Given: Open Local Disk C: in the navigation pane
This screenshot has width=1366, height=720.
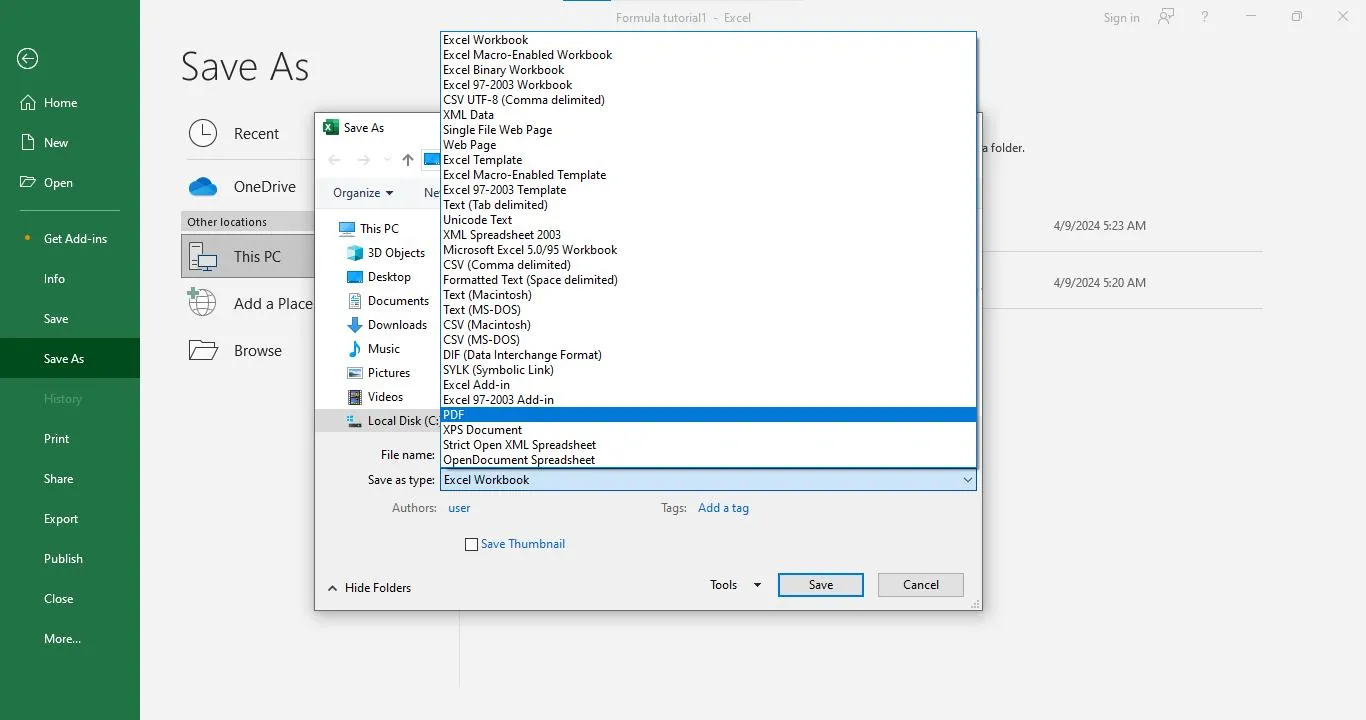Looking at the screenshot, I should point(396,420).
